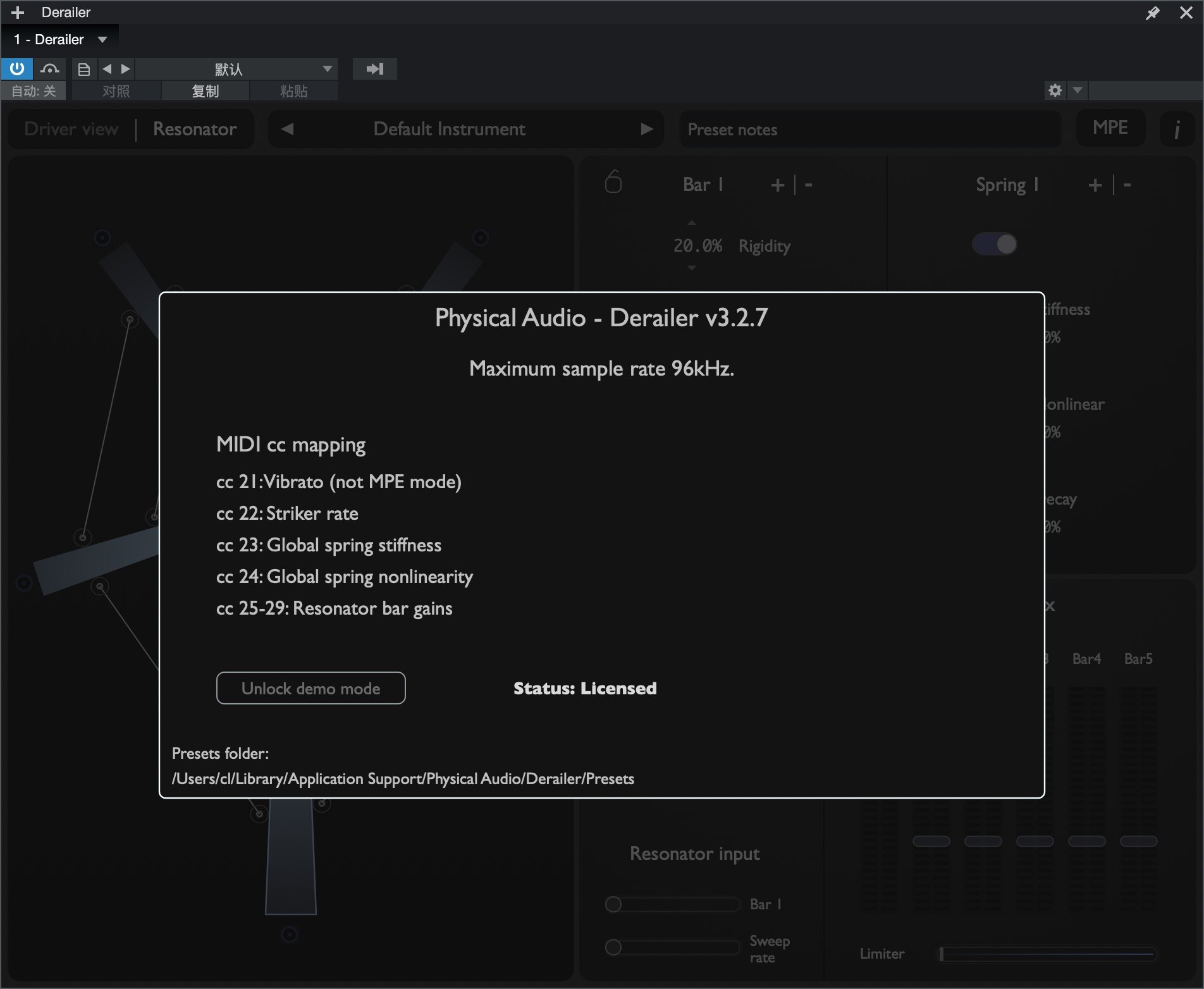
Task: Click the preset file document icon
Action: (x=83, y=69)
